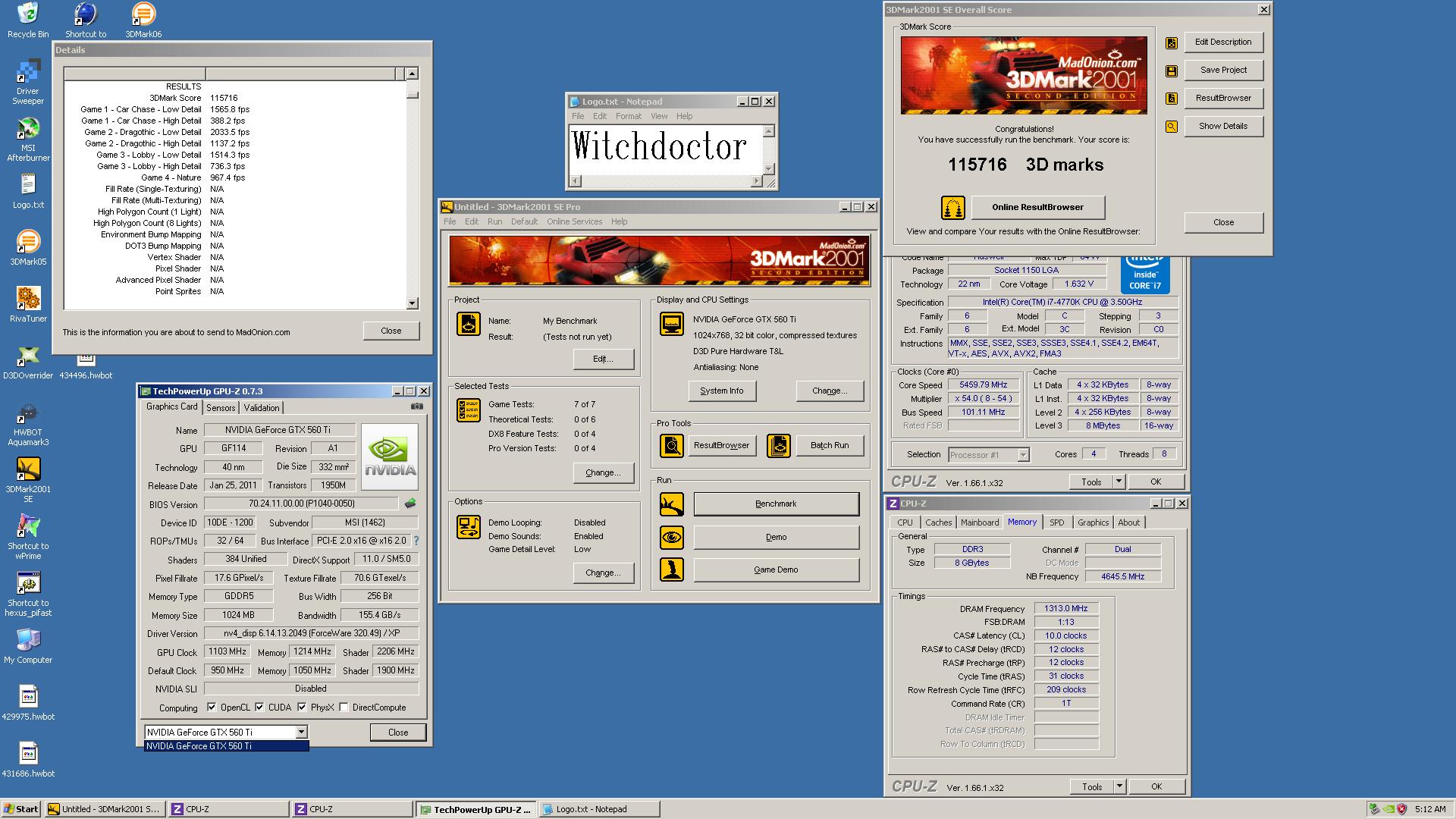Open the Online Services menu in 3DMark2001
Image resolution: width=1456 pixels, height=819 pixels.
click(574, 221)
